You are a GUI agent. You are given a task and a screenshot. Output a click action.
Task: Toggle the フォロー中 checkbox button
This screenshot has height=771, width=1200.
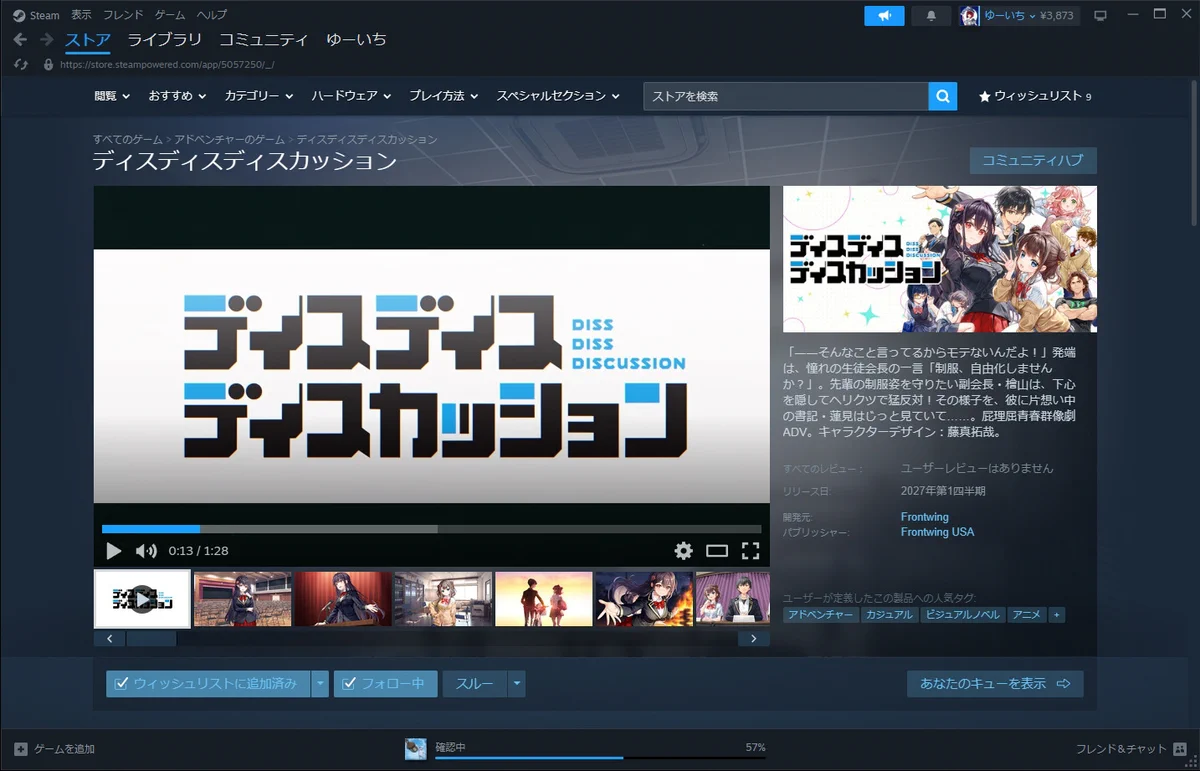[x=385, y=684]
